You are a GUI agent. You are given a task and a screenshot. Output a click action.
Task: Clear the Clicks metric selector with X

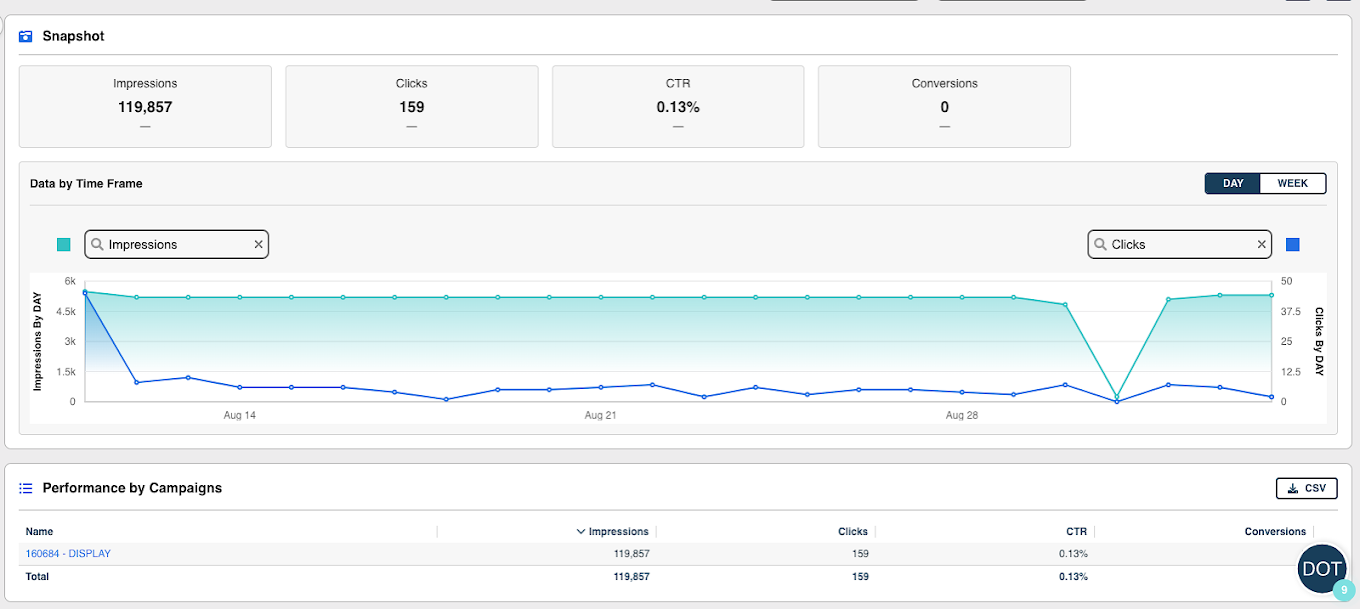(x=1261, y=244)
